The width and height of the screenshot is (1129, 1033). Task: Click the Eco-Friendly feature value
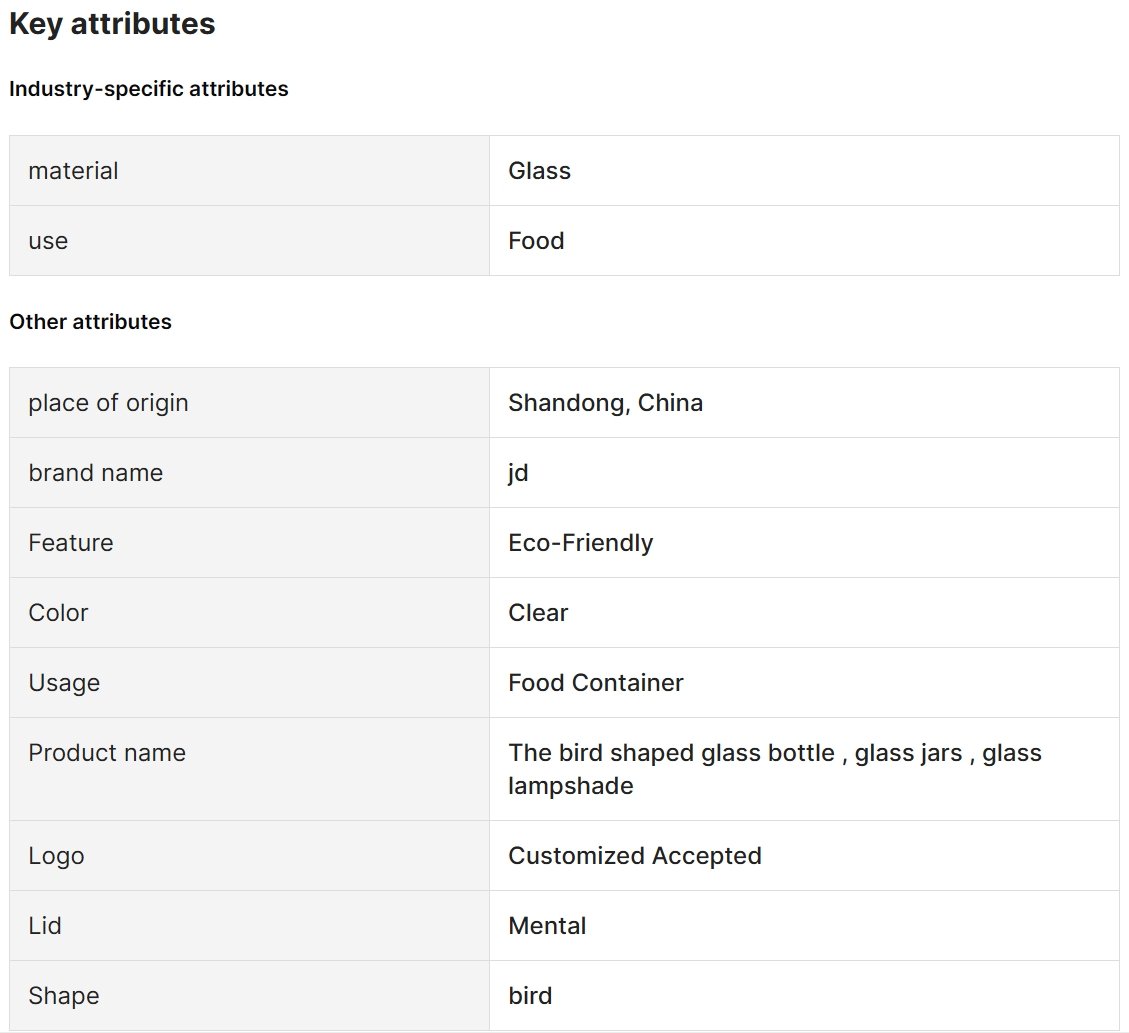tap(580, 542)
